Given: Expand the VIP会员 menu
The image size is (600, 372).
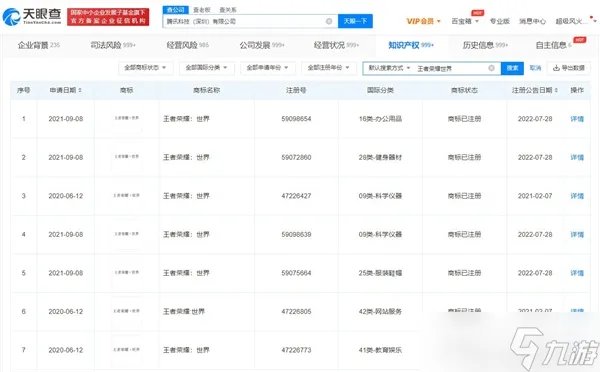Looking at the screenshot, I should coord(423,21).
